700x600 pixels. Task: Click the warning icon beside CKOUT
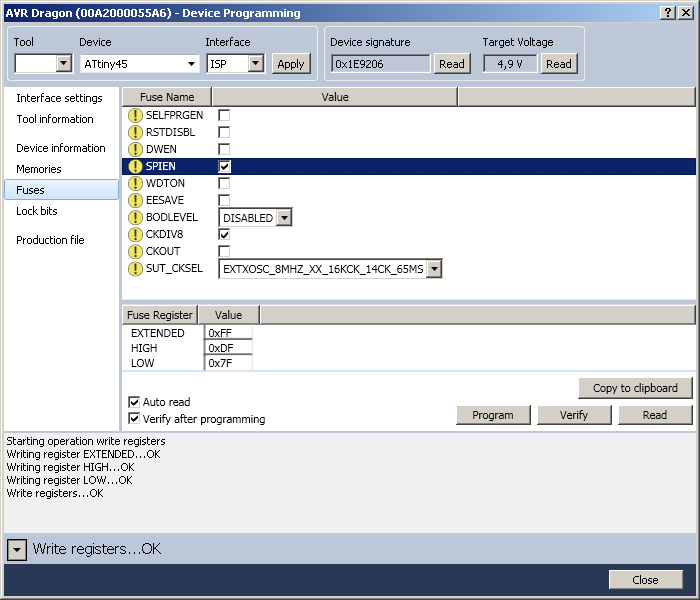[135, 251]
